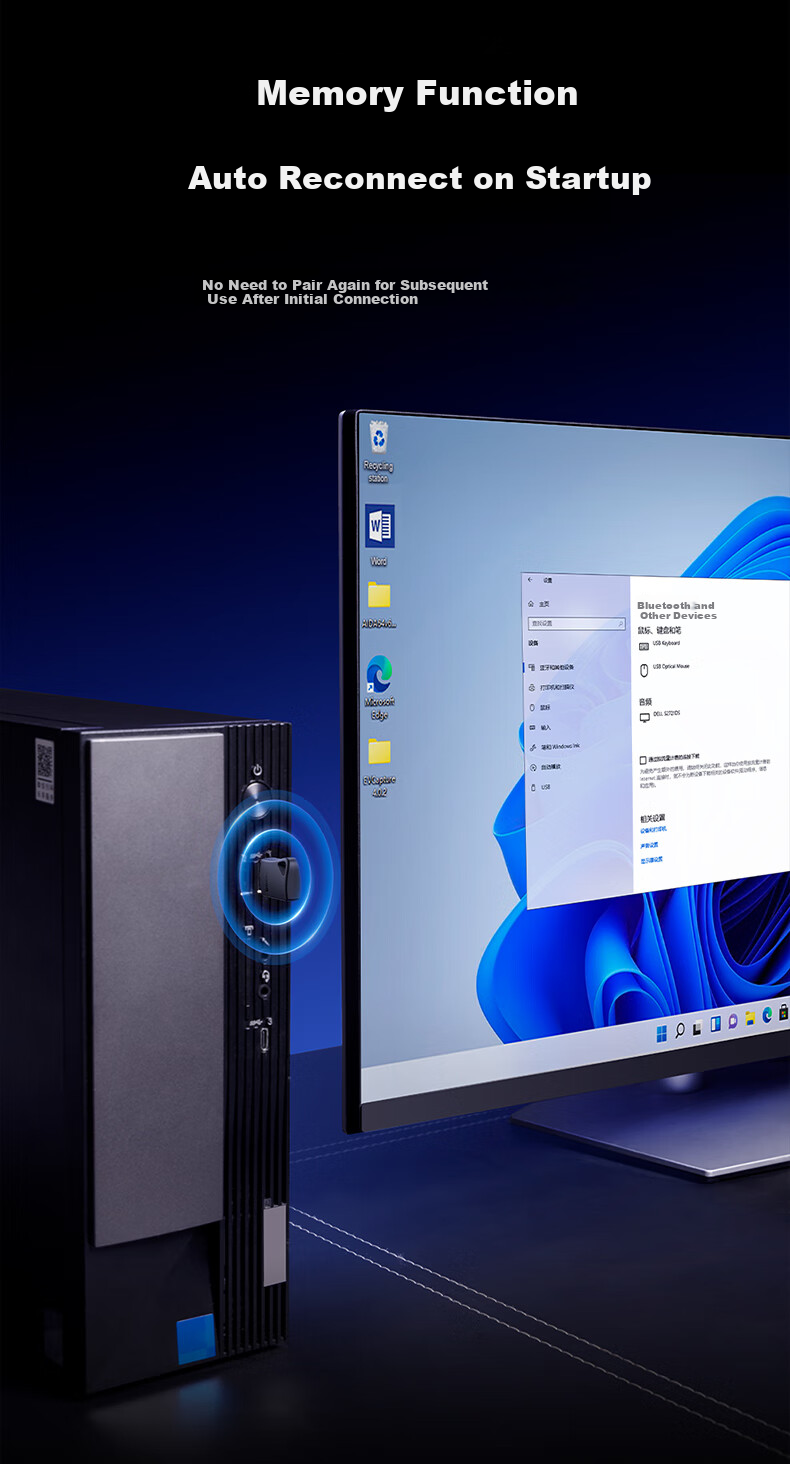Click the Settings search input field
The height and width of the screenshot is (1464, 790).
(576, 623)
